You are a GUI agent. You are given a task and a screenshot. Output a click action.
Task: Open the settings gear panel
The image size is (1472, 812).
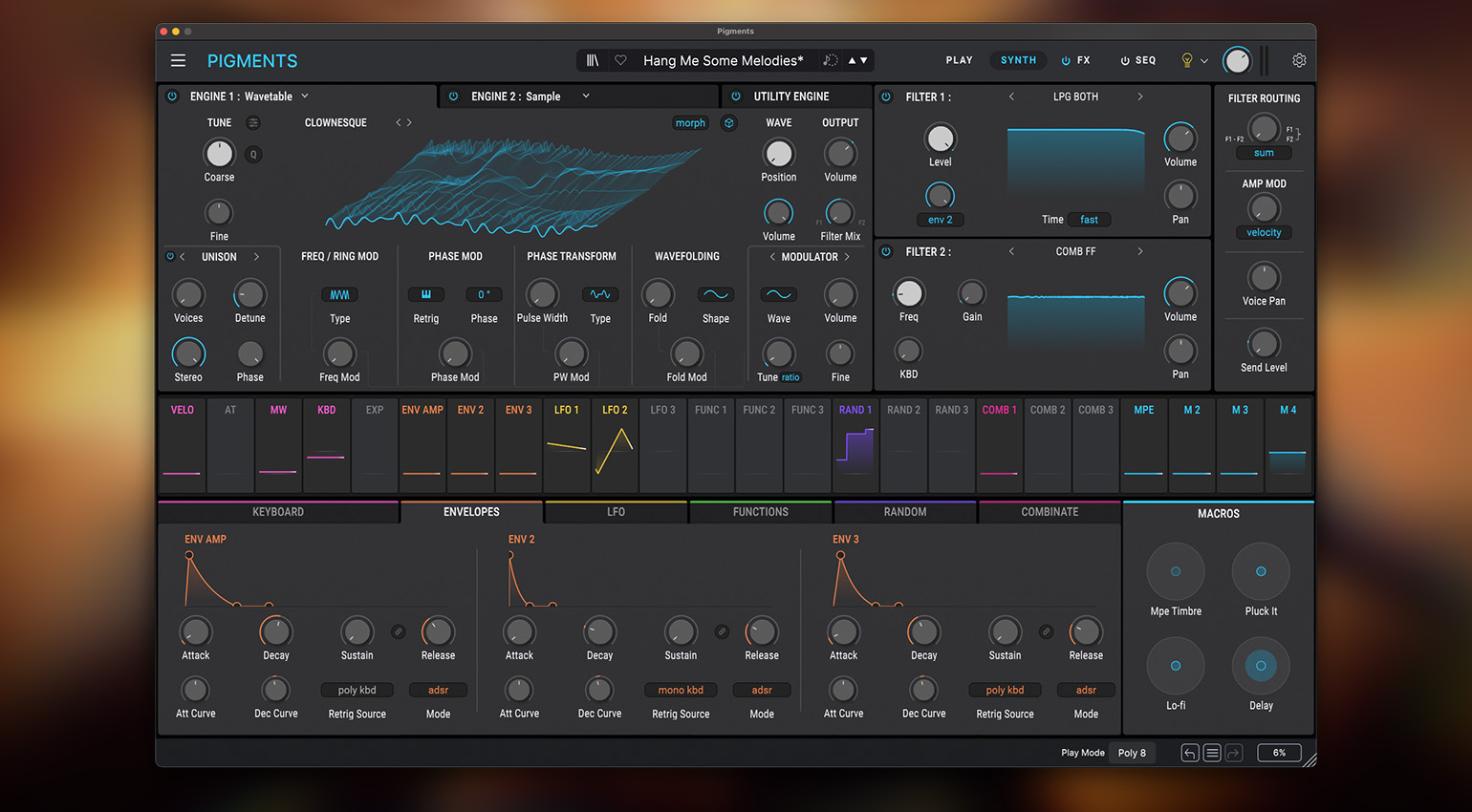point(1299,60)
